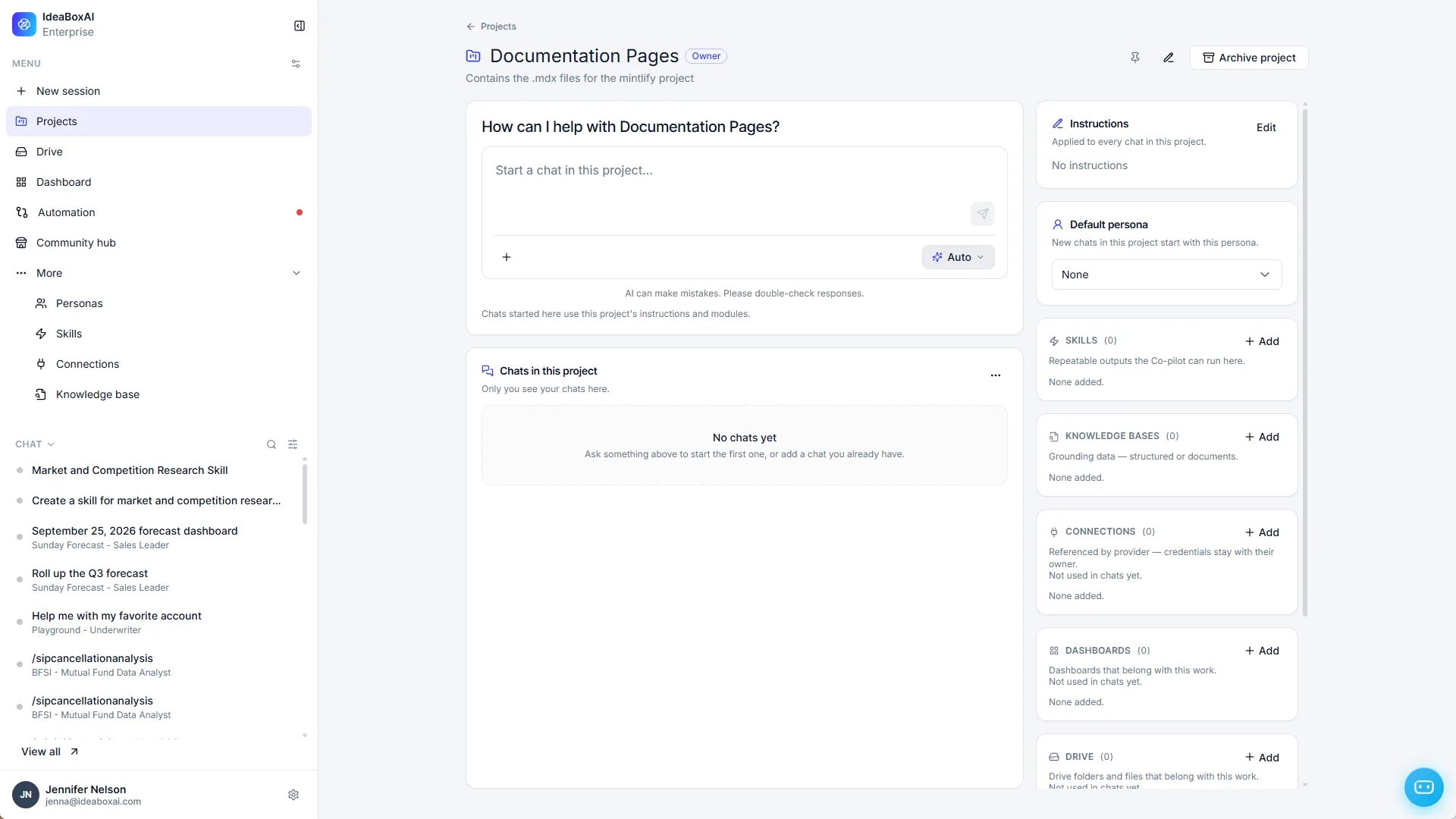Open the Auto model selector dropdown

click(x=959, y=257)
